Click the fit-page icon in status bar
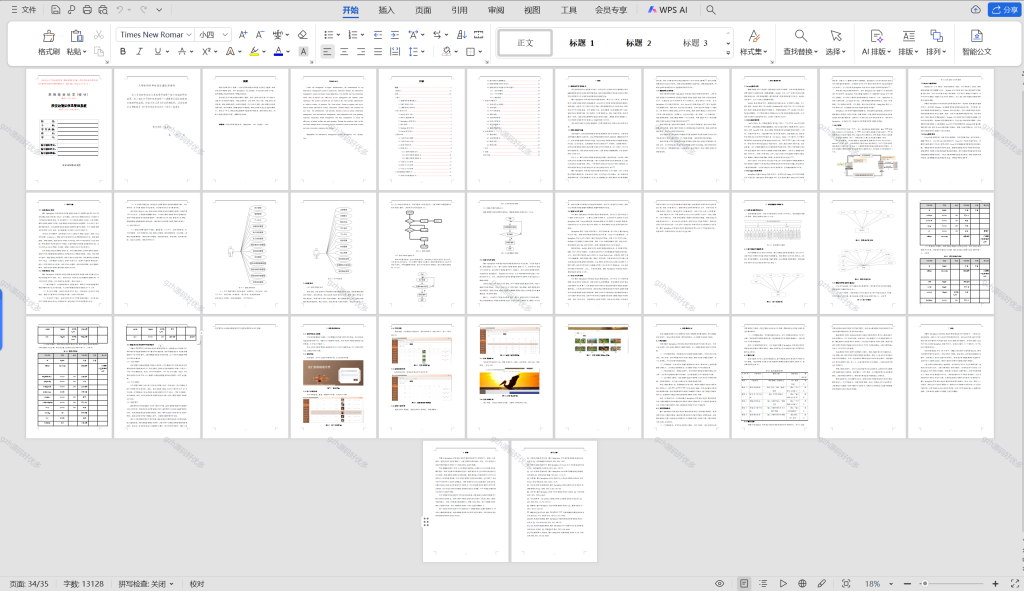Screen dimensions: 1024x591 coord(846,584)
